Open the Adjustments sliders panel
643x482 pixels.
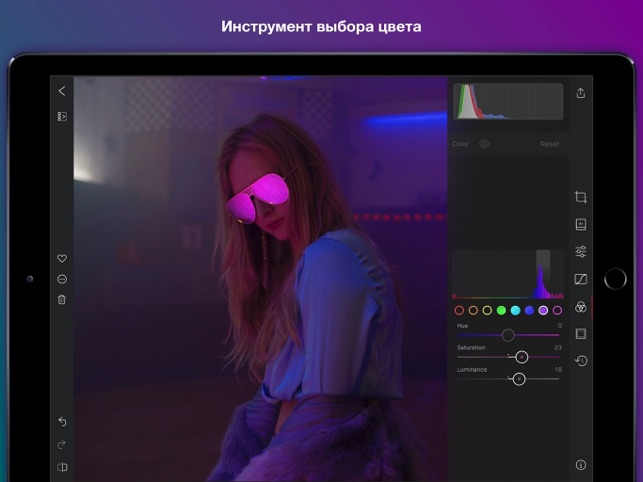tap(581, 251)
